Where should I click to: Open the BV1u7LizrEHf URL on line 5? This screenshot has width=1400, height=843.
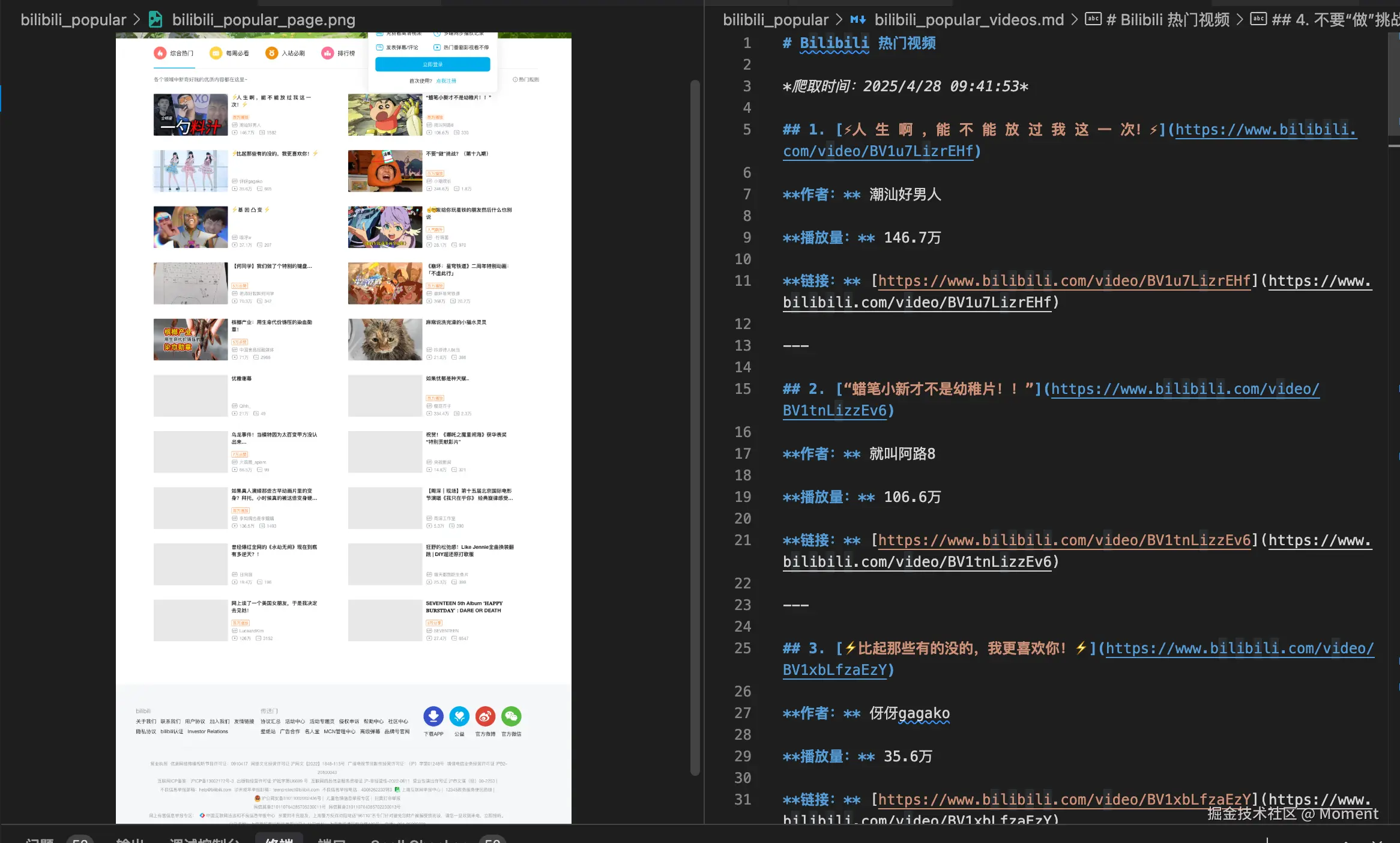[x=1069, y=140]
